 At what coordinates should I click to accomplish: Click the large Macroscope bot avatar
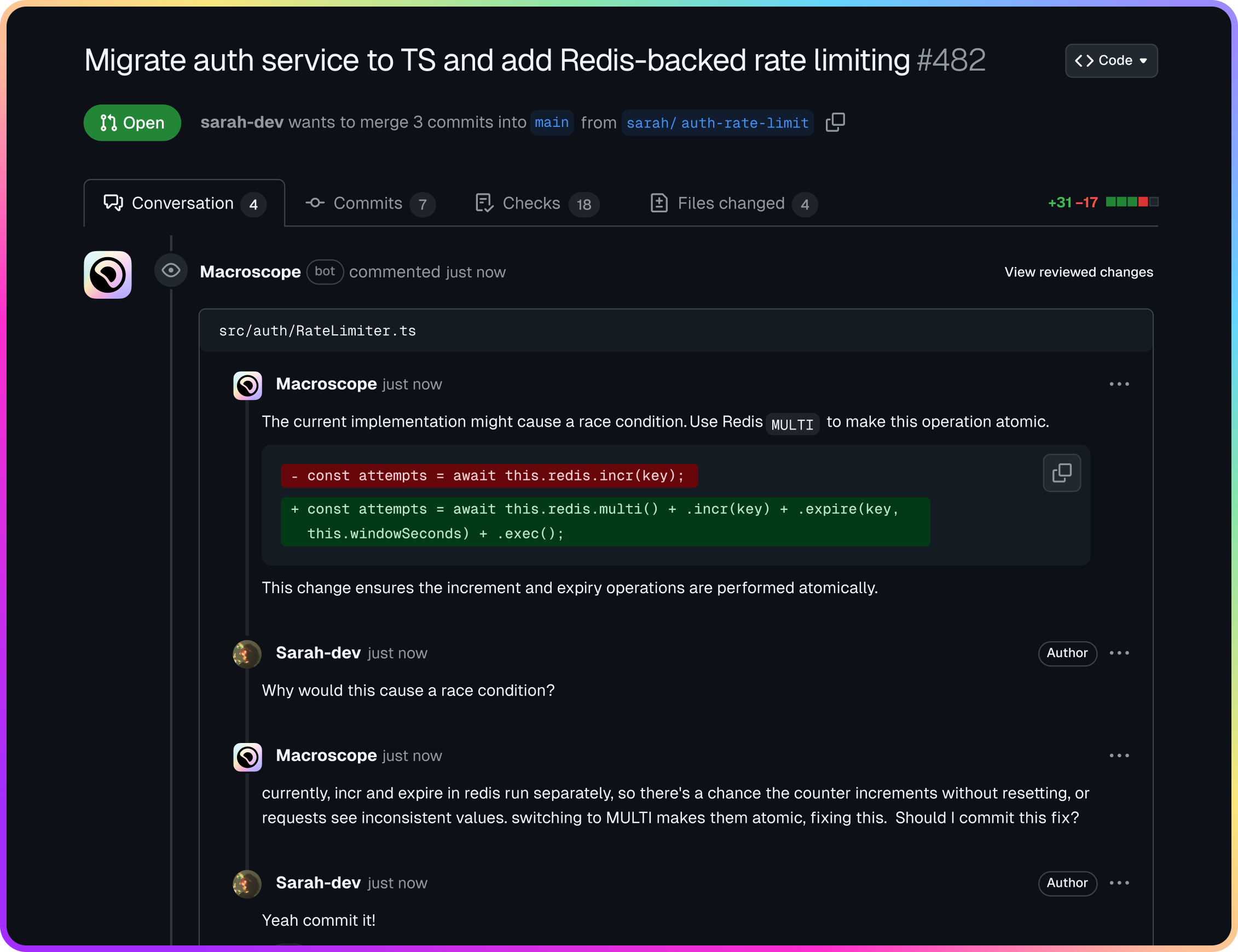[108, 275]
